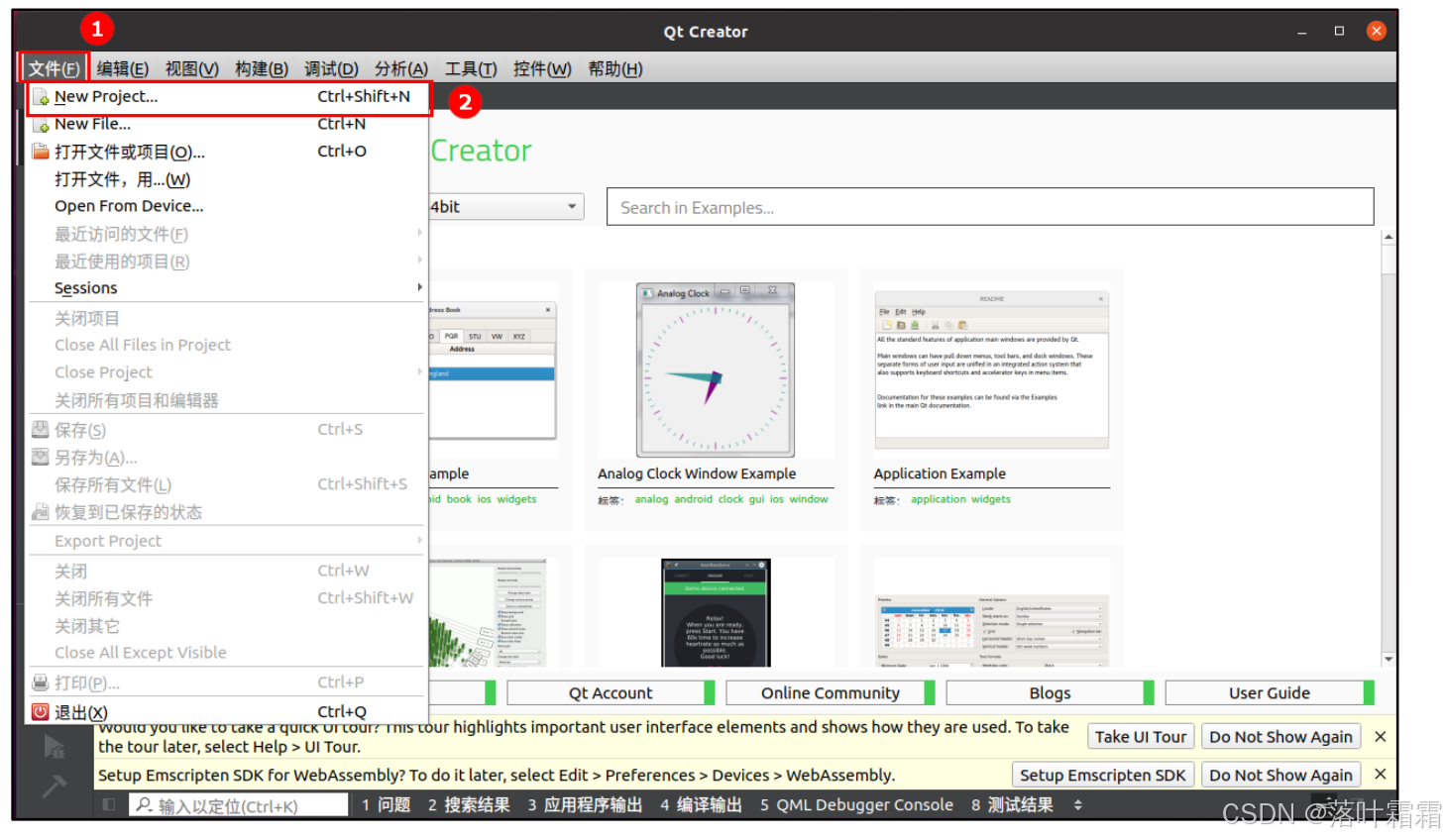Open the calendar widget example thumbnail

(x=991, y=631)
